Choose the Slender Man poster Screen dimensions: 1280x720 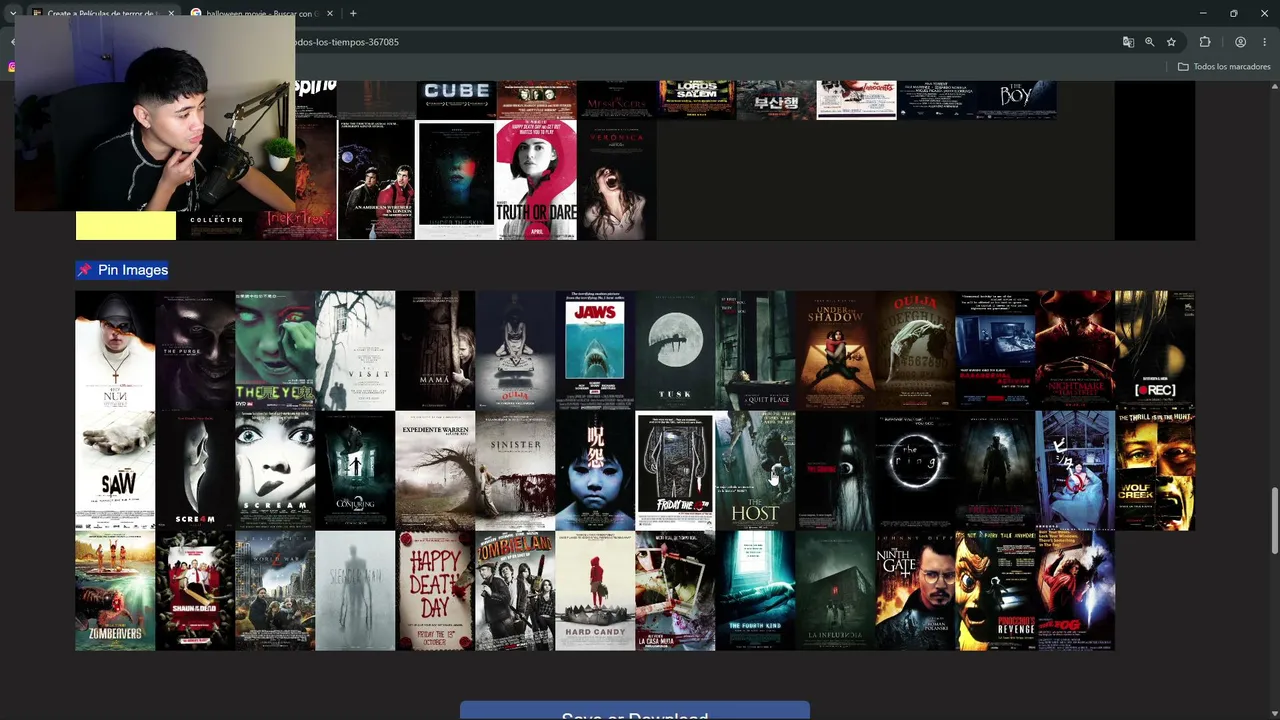(355, 590)
